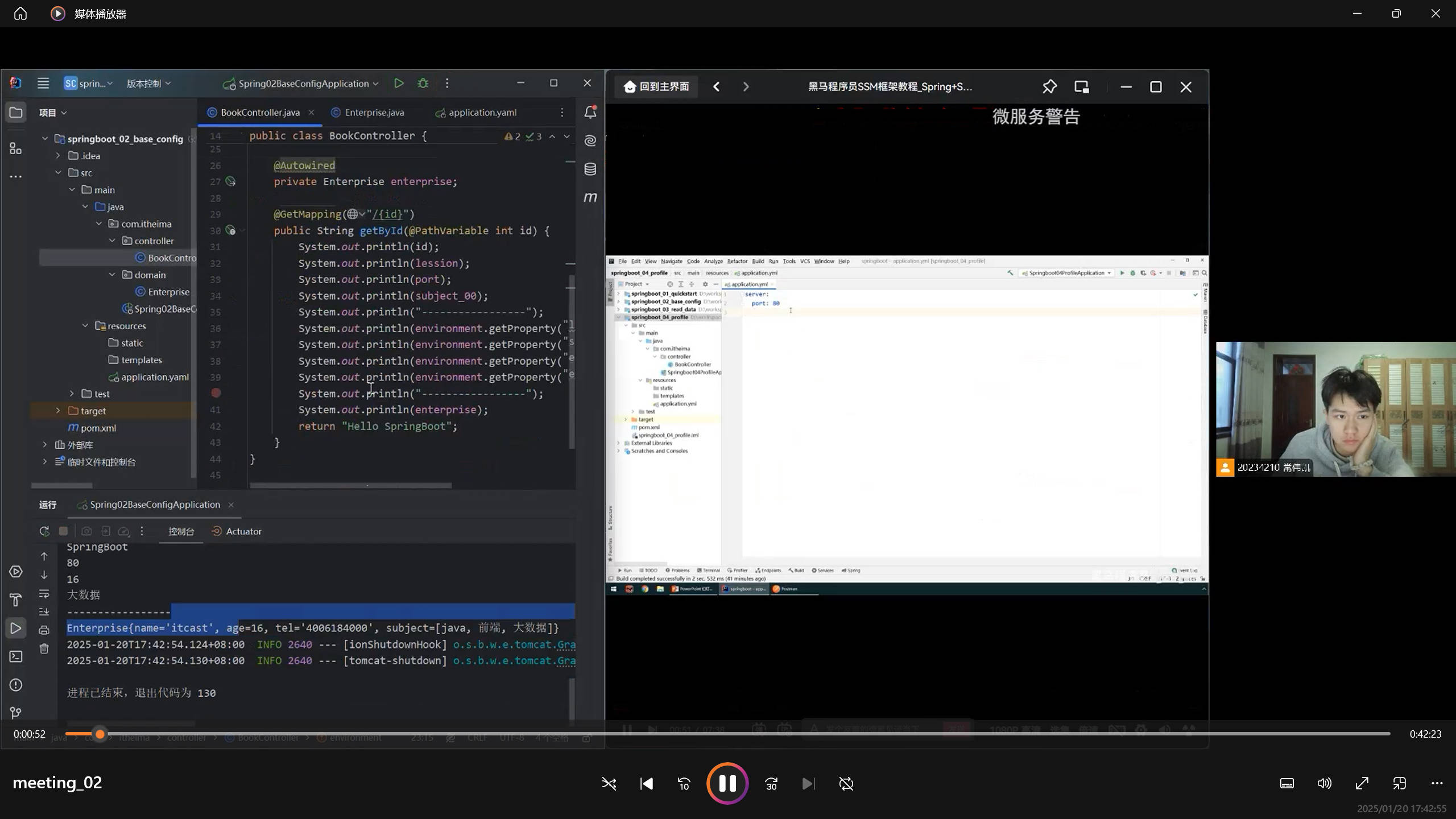This screenshot has width=1456, height=819.
Task: Open the volume control
Action: [x=1324, y=784]
